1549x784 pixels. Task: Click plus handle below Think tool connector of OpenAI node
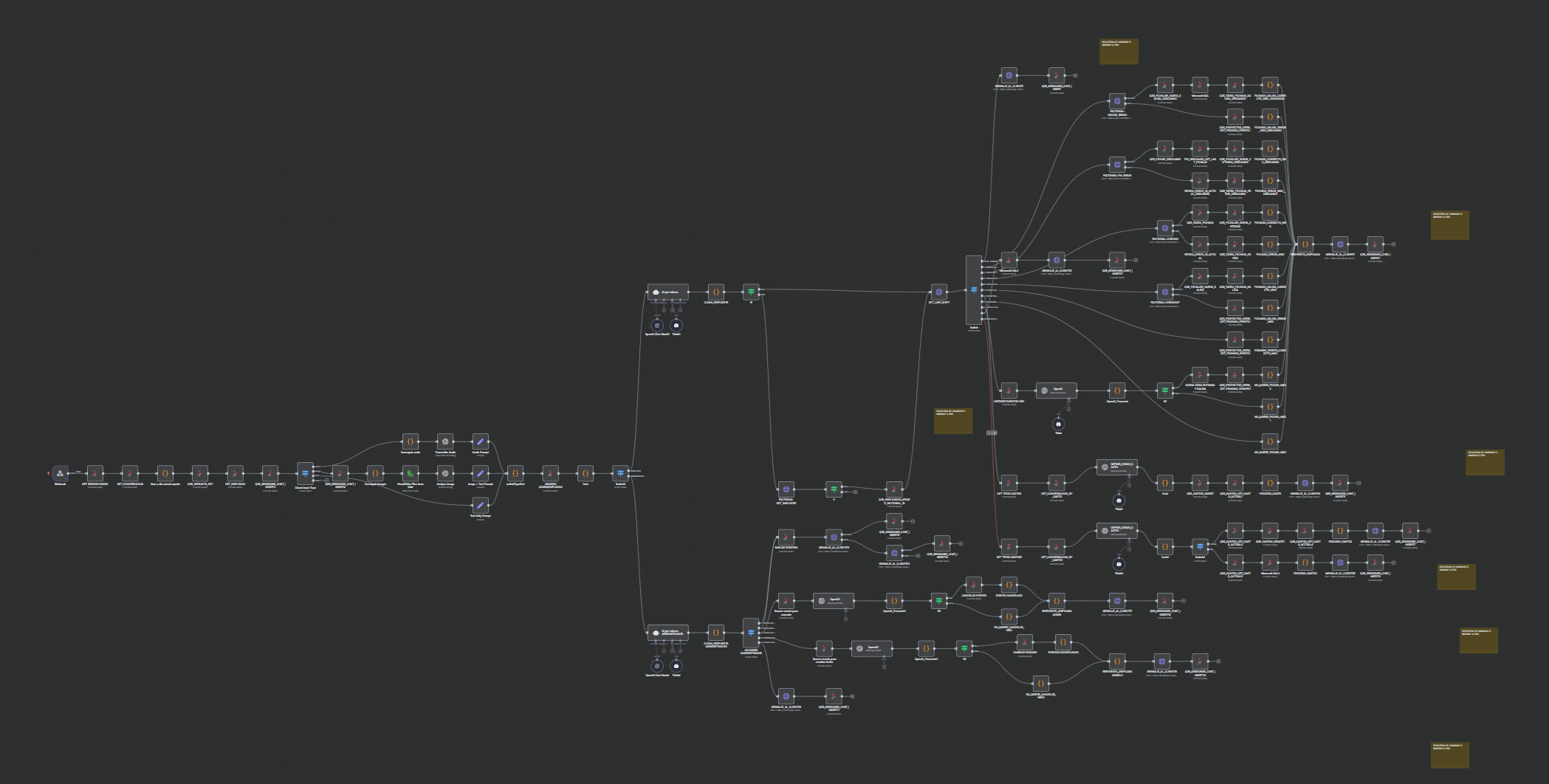(x=1069, y=408)
